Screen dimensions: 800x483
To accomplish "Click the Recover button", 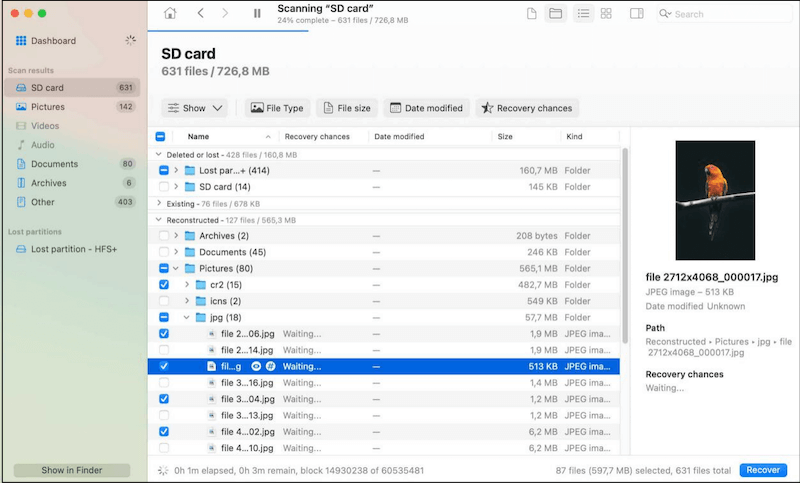I will [x=763, y=470].
